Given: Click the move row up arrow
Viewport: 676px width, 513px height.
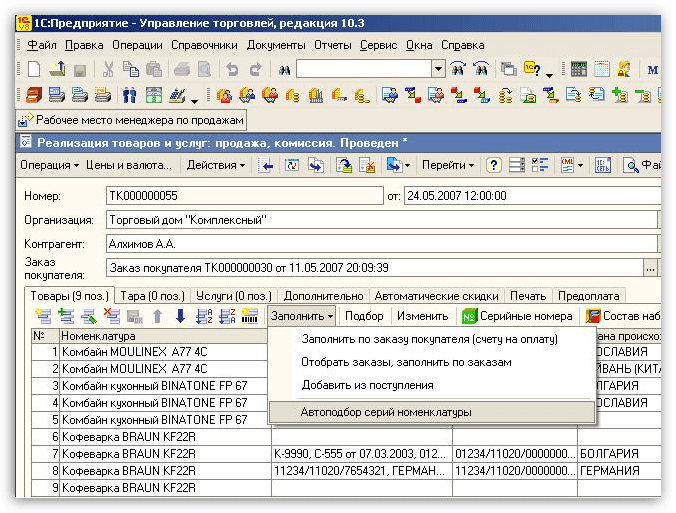Looking at the screenshot, I should coord(158,316).
